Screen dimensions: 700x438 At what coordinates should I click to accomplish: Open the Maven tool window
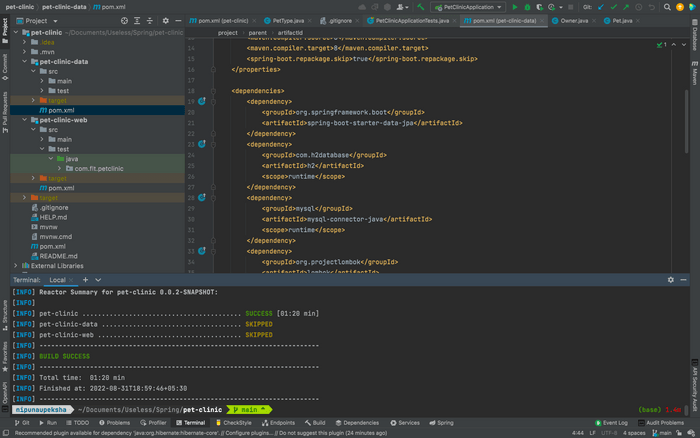coord(695,73)
